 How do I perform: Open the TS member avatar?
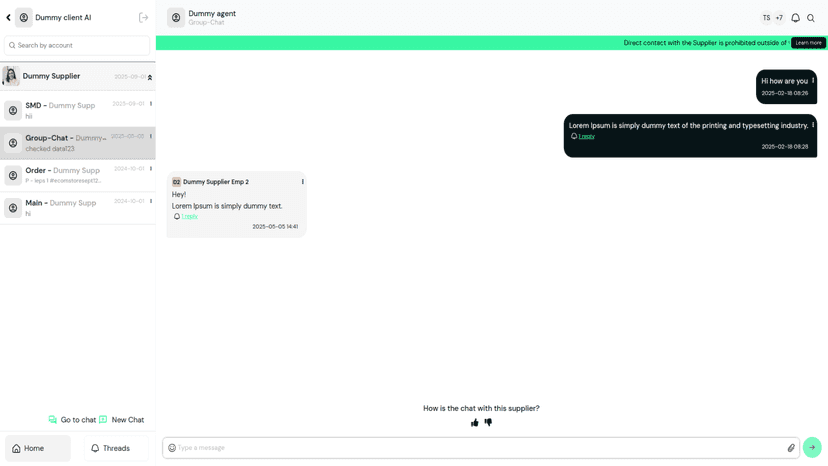[766, 18]
